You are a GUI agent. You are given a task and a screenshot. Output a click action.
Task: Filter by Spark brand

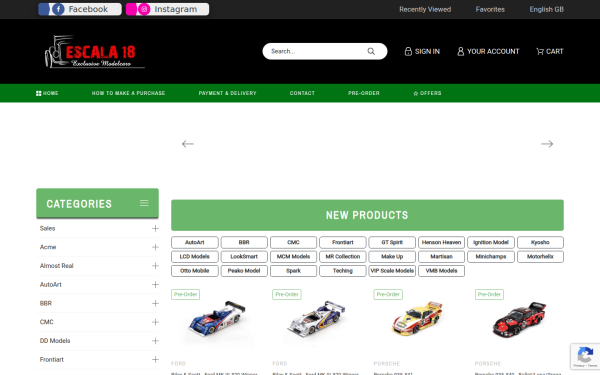tap(293, 271)
